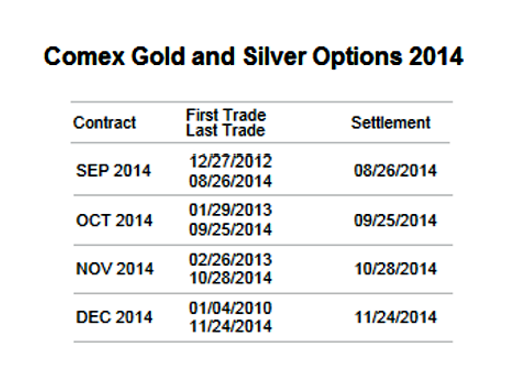Click the first trade date 12/27/2012
This screenshot has width=518, height=388.
pyautogui.click(x=231, y=161)
